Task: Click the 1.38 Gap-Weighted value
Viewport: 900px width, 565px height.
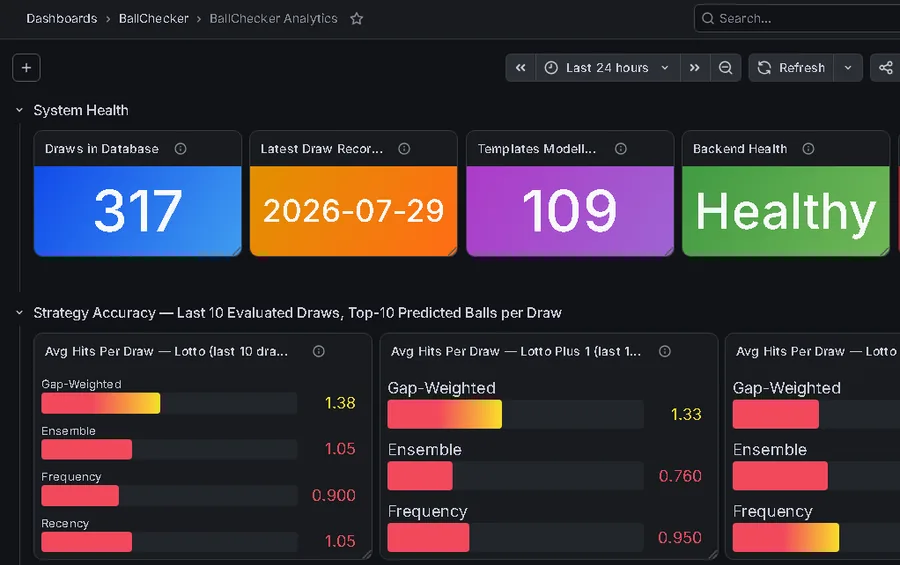Action: pyautogui.click(x=340, y=403)
